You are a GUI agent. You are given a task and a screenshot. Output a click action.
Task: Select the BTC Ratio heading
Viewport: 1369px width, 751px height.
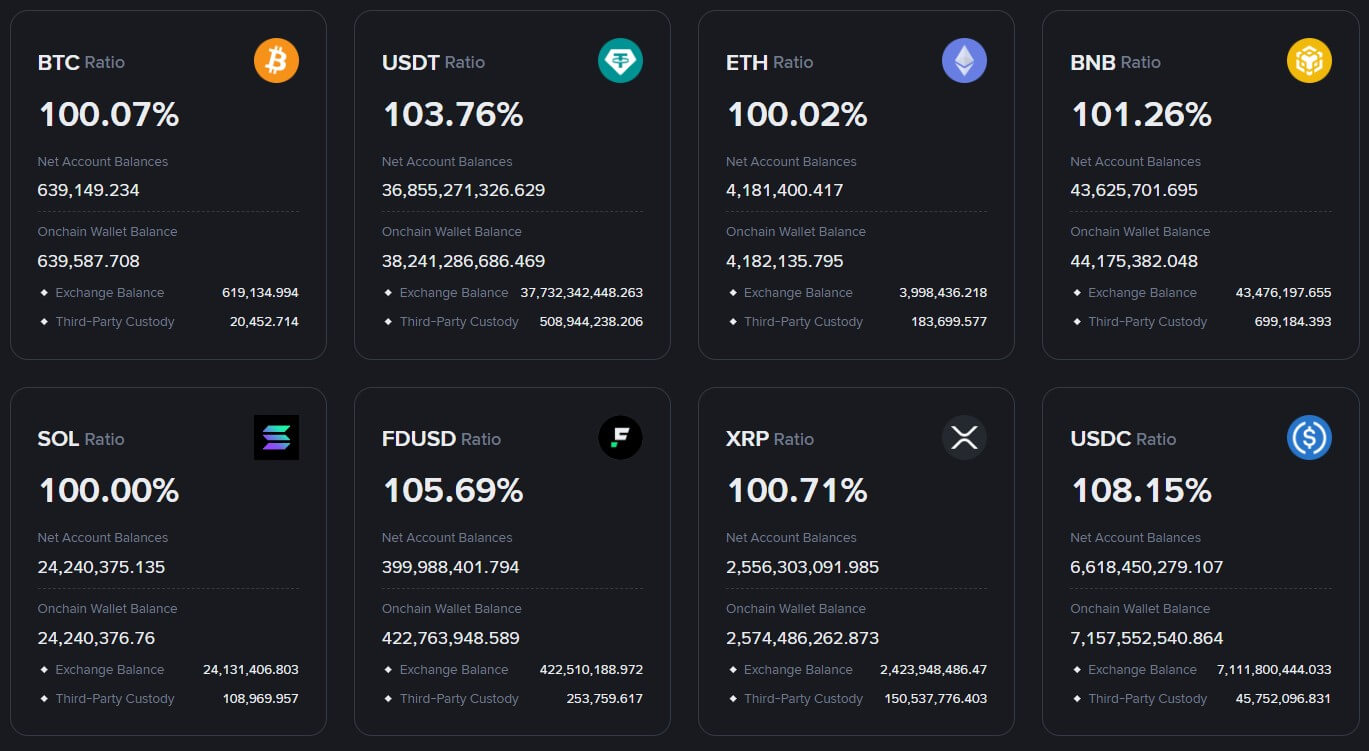click(x=81, y=62)
